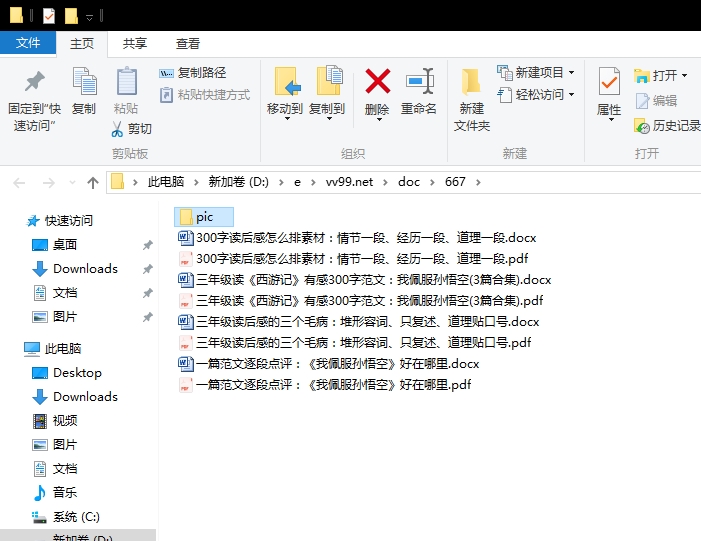Open the recent locations dropdown chevron

pyautogui.click(x=72, y=182)
